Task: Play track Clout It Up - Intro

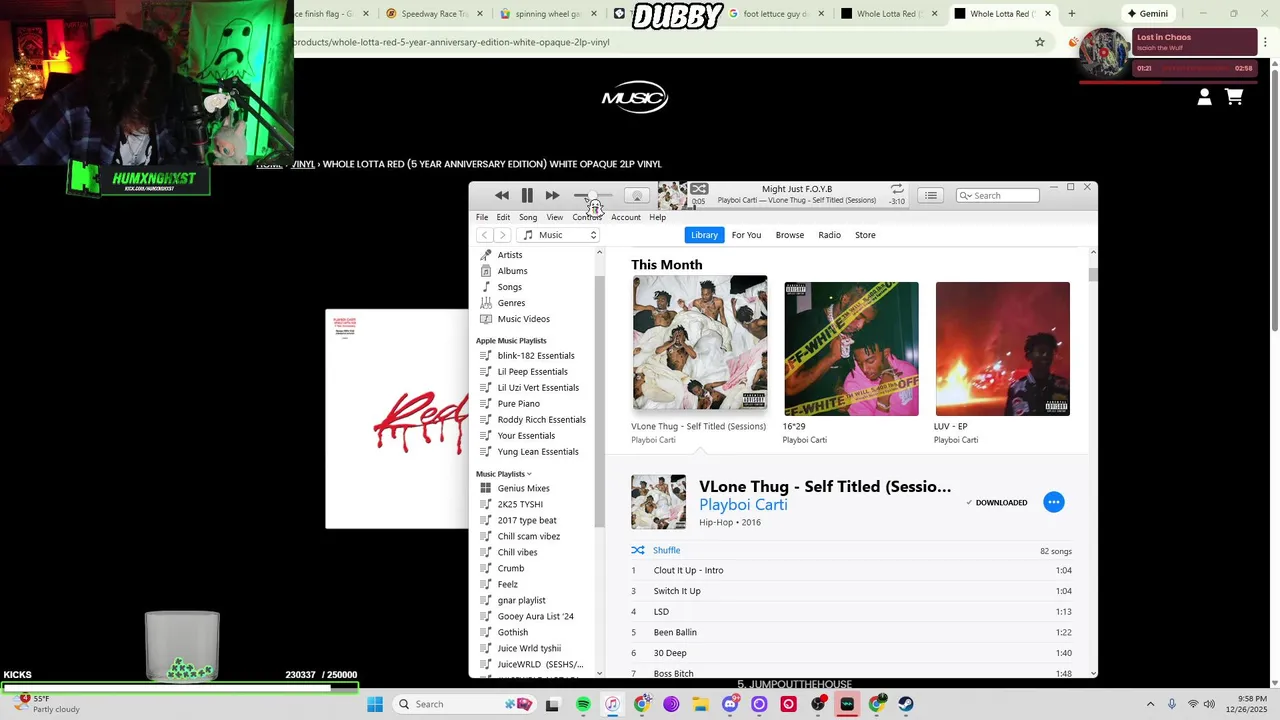Action: pos(851,570)
